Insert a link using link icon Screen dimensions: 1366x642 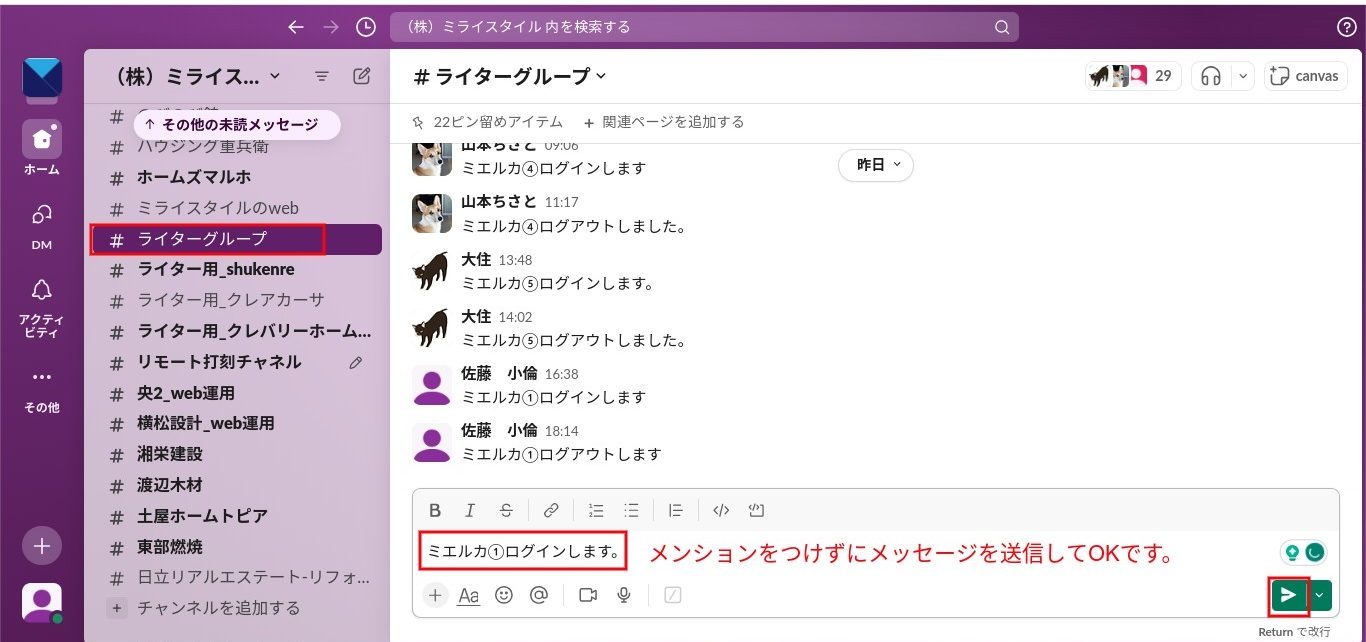tap(551, 510)
